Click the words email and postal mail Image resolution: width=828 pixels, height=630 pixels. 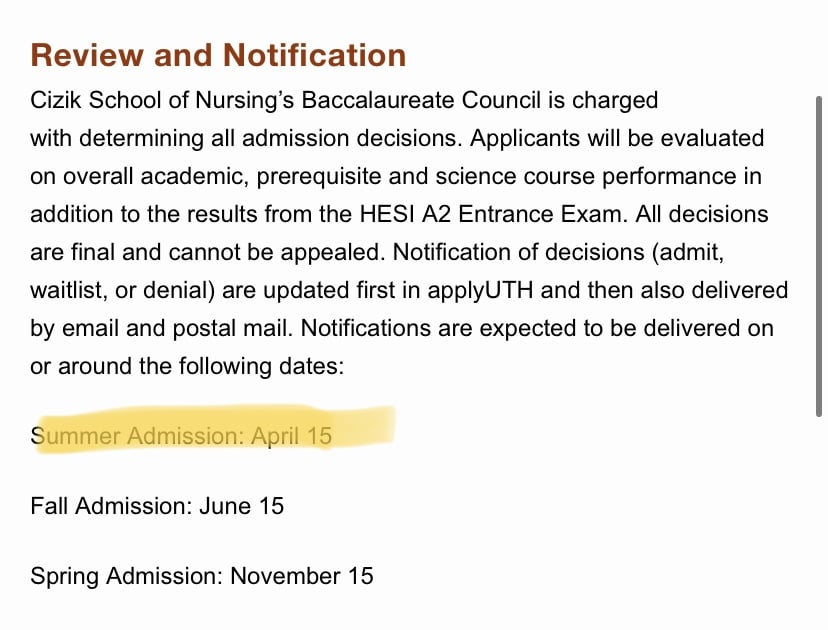tap(176, 328)
